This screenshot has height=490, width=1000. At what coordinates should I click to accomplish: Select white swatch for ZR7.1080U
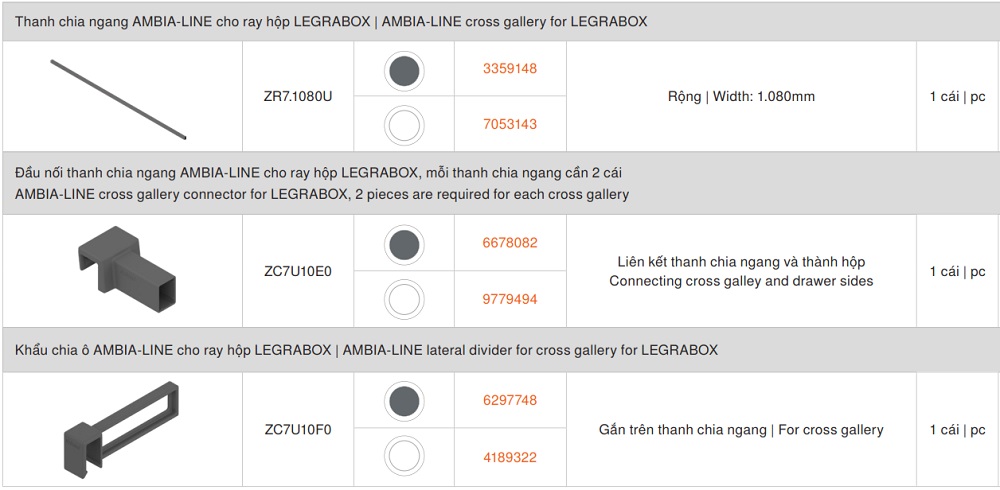pyautogui.click(x=404, y=125)
